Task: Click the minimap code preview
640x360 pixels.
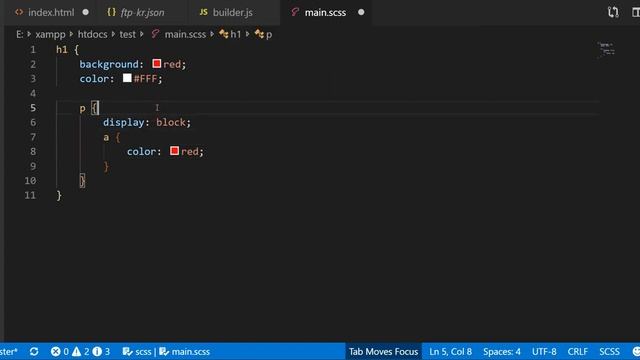Action: tap(607, 50)
